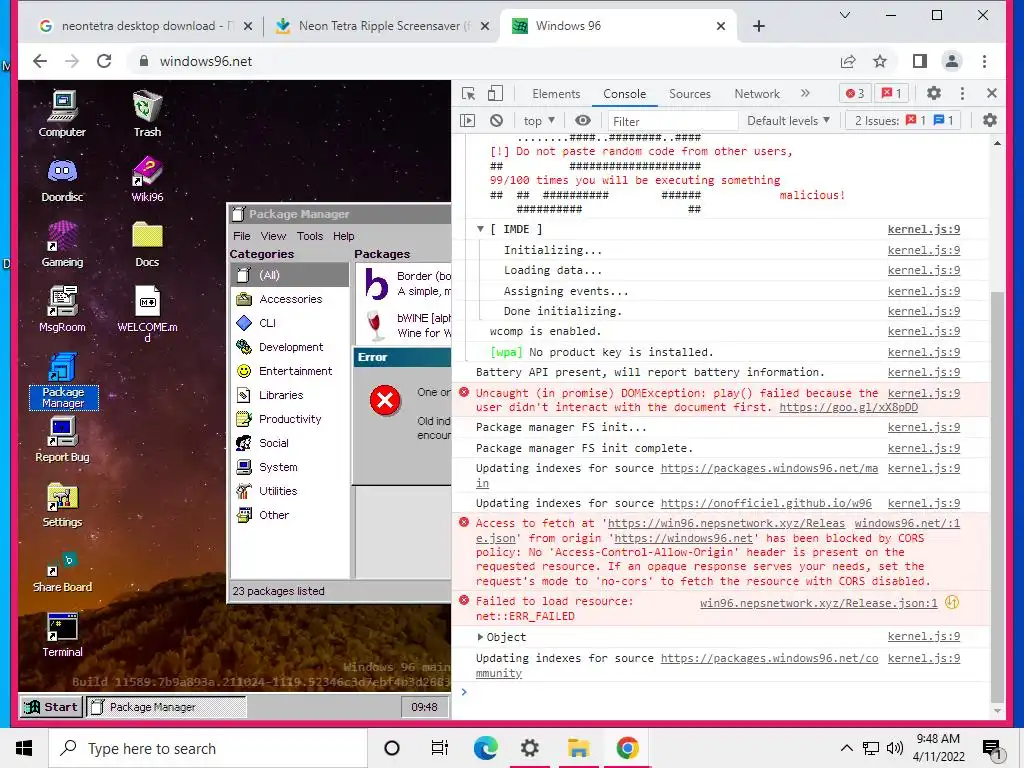This screenshot has height=768, width=1024.
Task: Select the Utilities category
Action: pyautogui.click(x=289, y=491)
